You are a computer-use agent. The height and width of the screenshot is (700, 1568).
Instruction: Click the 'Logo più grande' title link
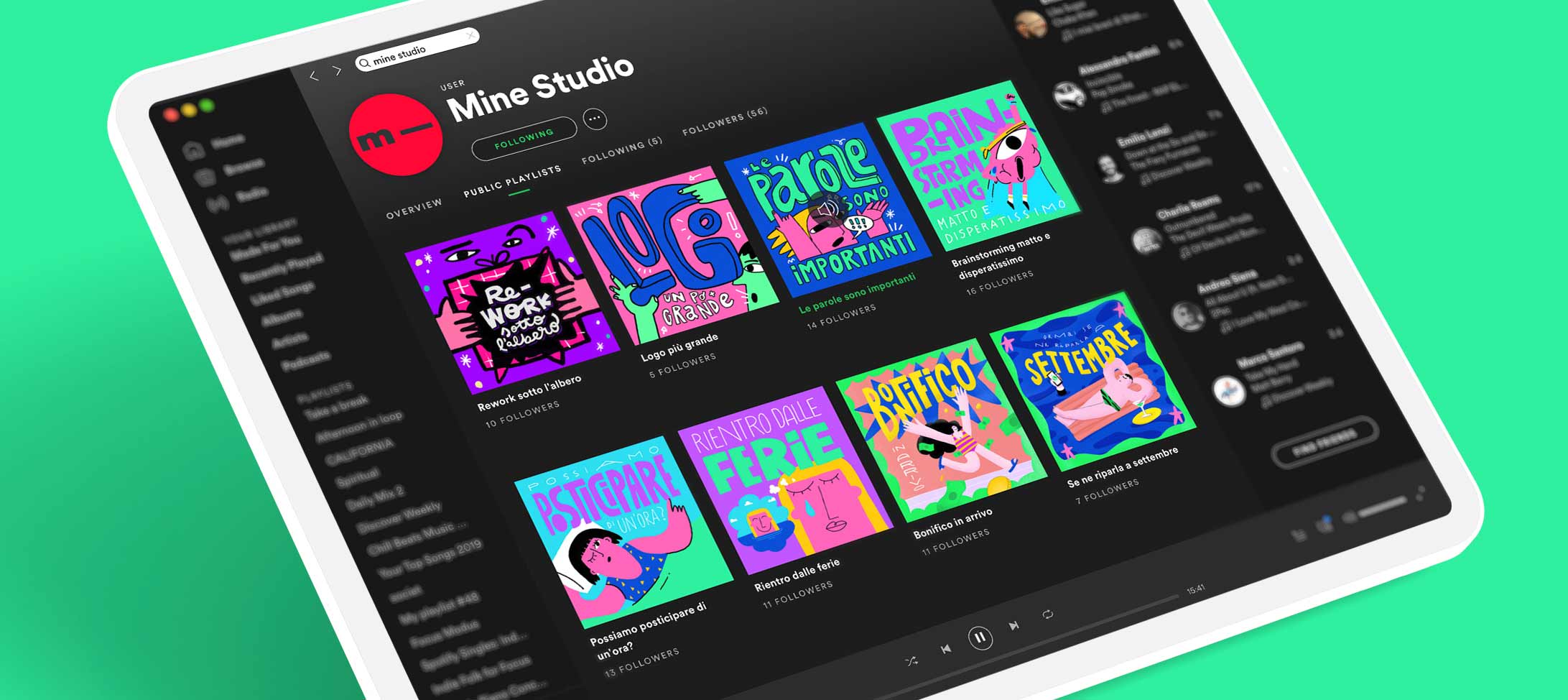coord(679,347)
